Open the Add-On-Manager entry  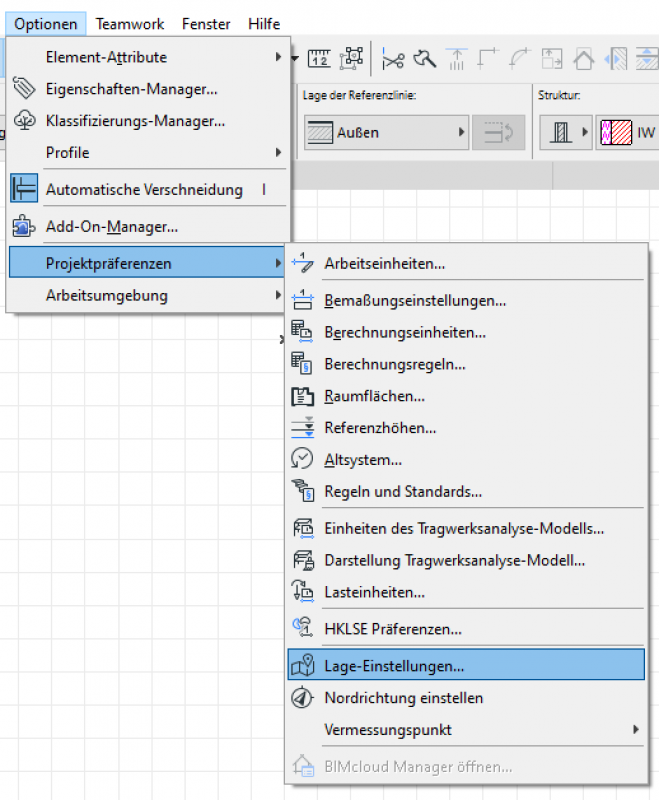pos(111,227)
